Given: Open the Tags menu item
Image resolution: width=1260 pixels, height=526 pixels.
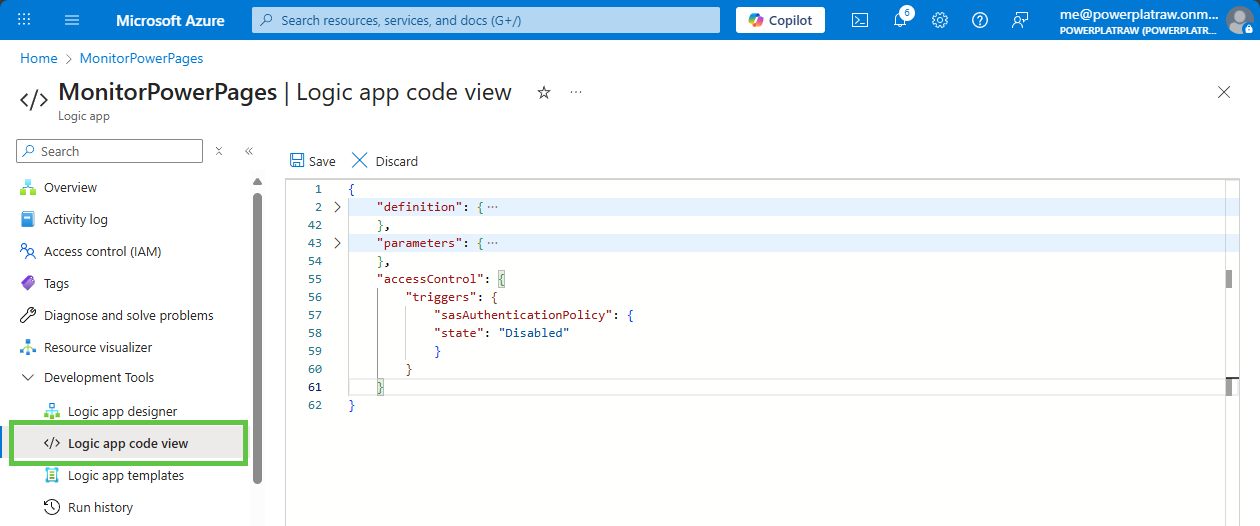Looking at the screenshot, I should (x=56, y=283).
